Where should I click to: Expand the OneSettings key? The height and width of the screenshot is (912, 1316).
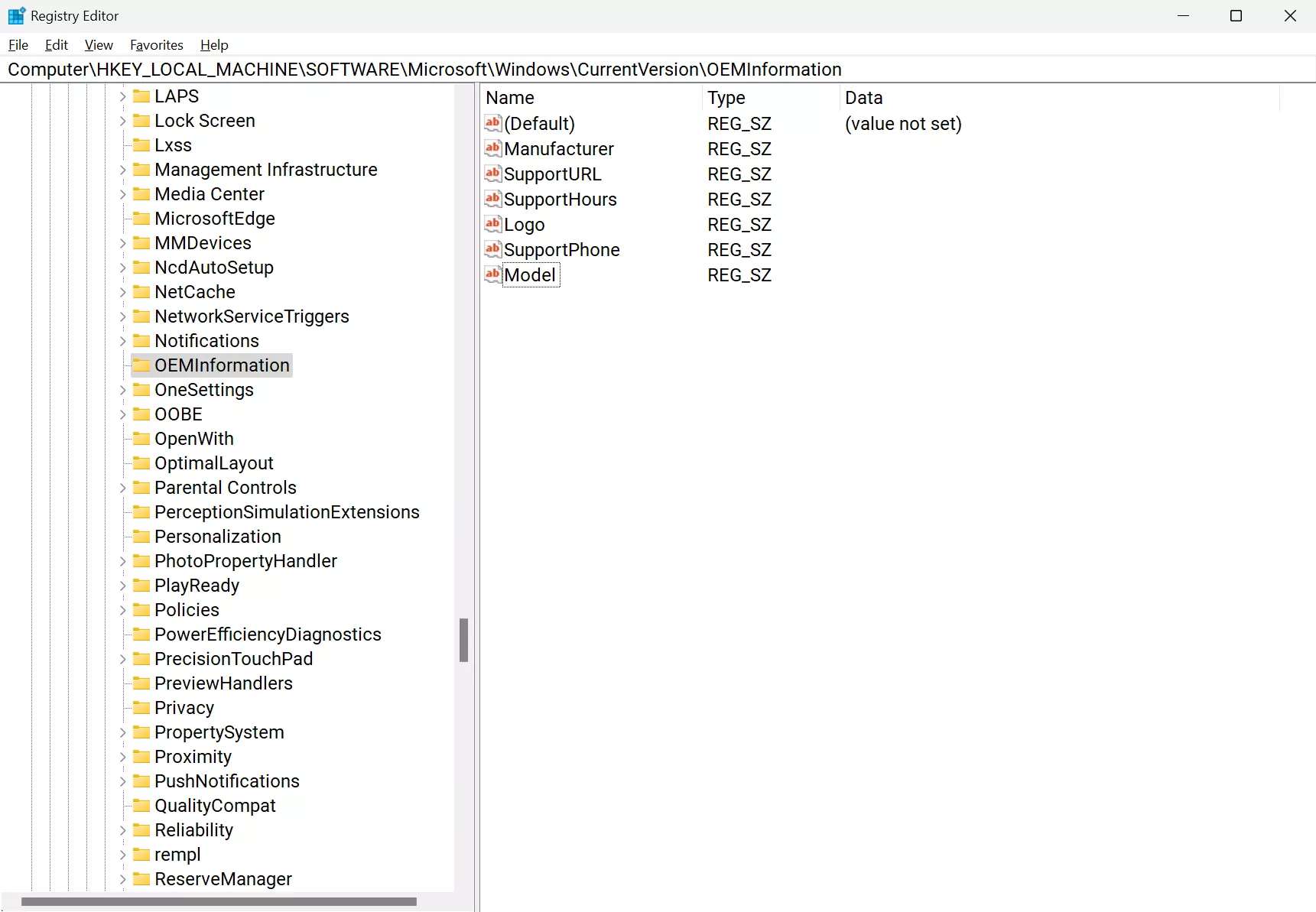[x=122, y=390]
